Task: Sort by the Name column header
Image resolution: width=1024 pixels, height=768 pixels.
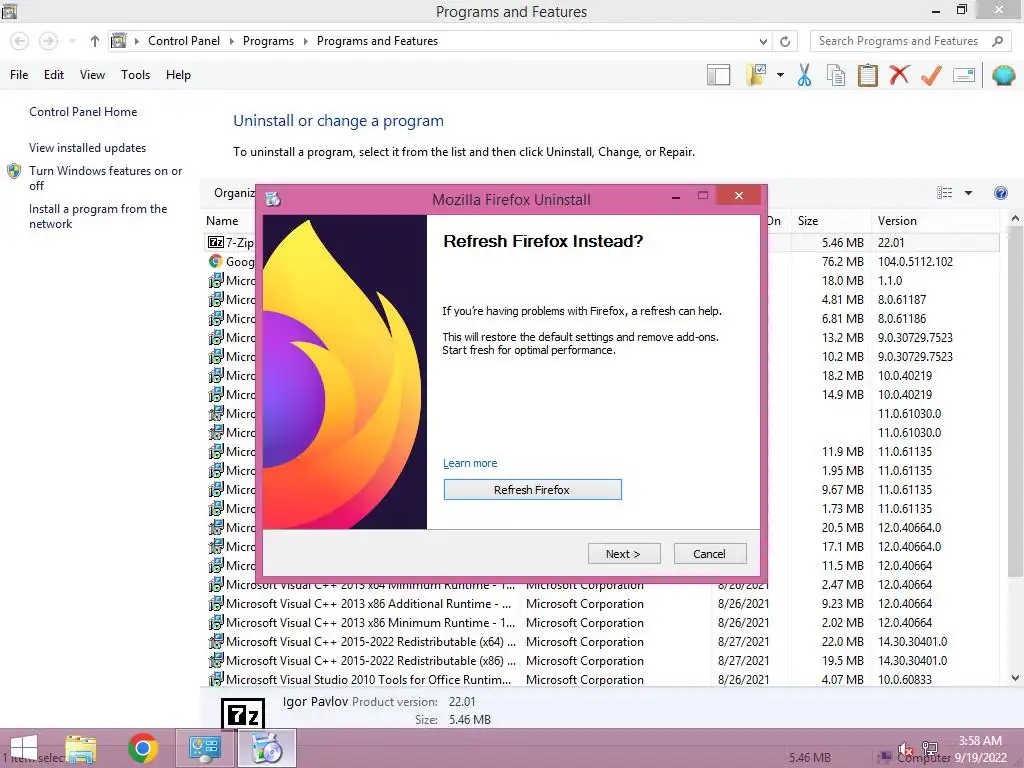Action: (222, 221)
